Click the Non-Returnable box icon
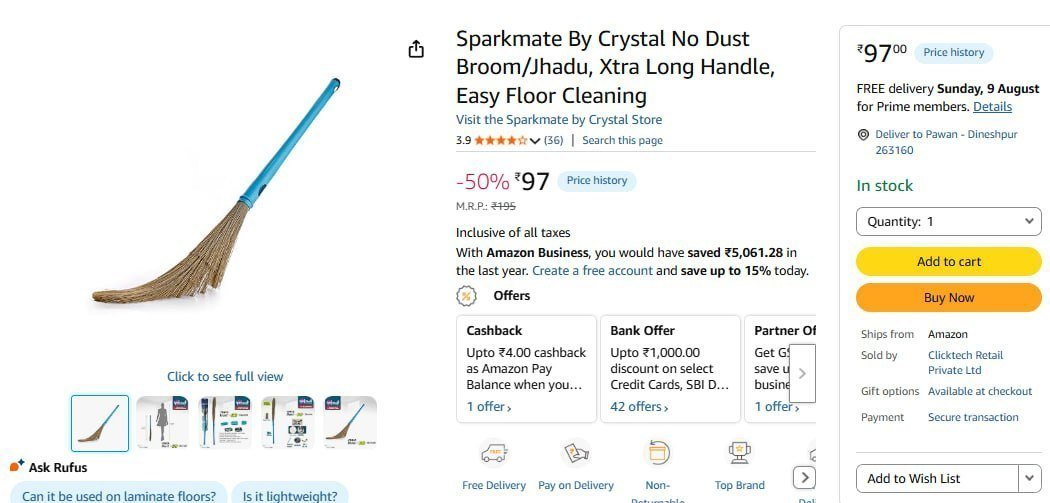The height and width of the screenshot is (503, 1050). click(658, 453)
